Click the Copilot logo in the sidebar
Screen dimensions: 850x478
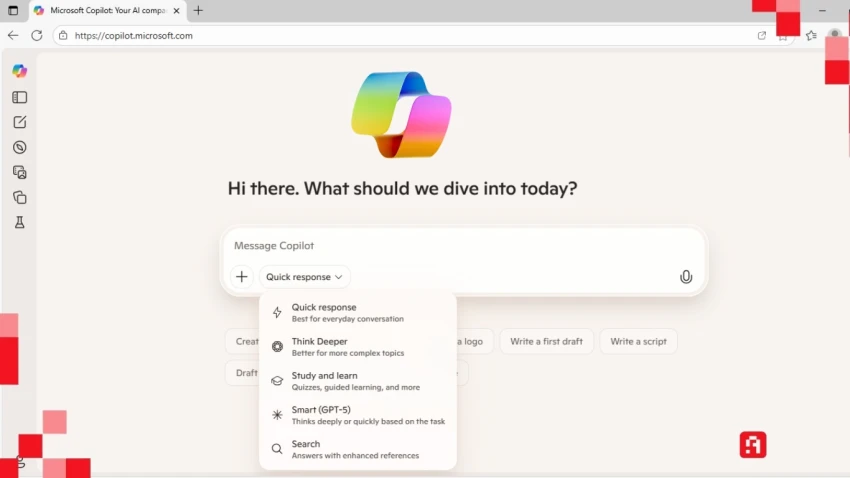(19, 71)
